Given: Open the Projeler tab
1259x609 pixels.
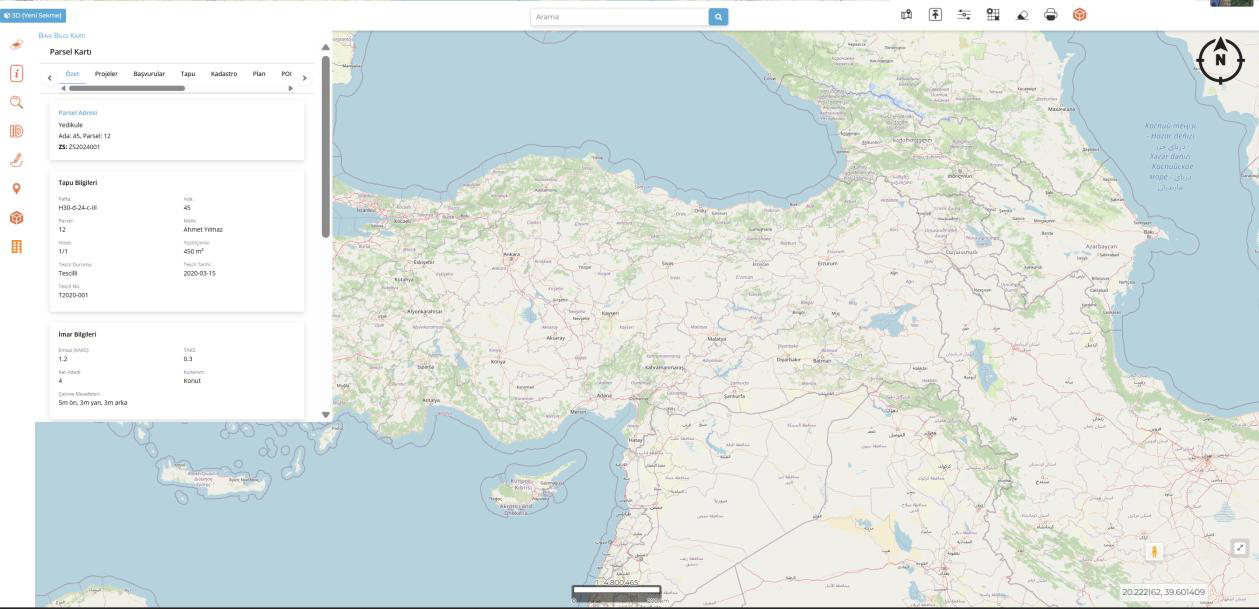Looking at the screenshot, I should (x=106, y=74).
